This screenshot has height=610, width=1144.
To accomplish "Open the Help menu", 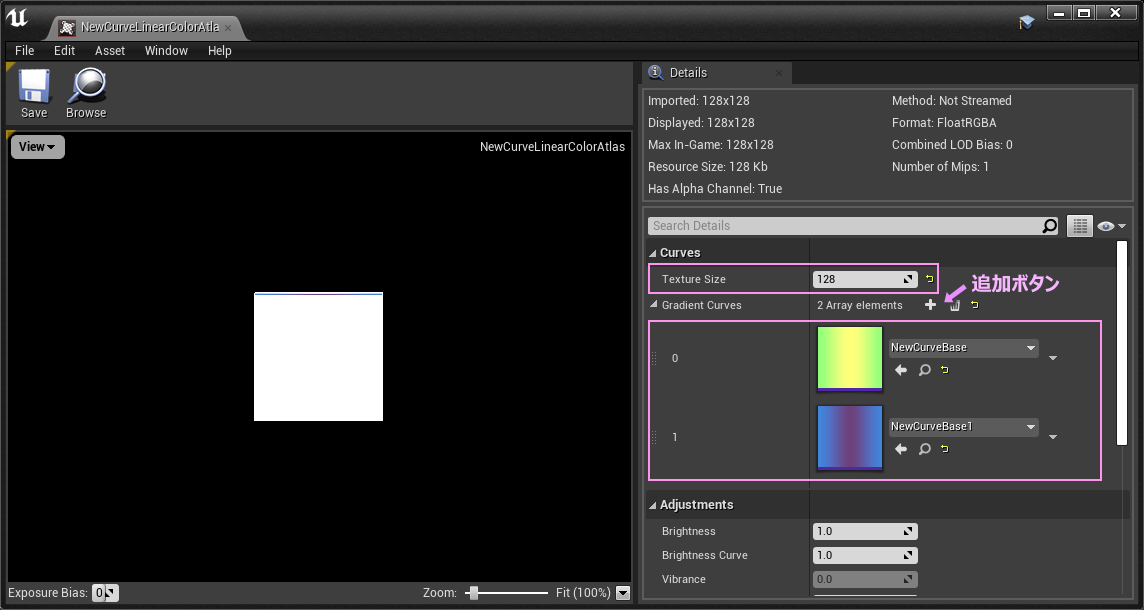I will pyautogui.click(x=220, y=50).
